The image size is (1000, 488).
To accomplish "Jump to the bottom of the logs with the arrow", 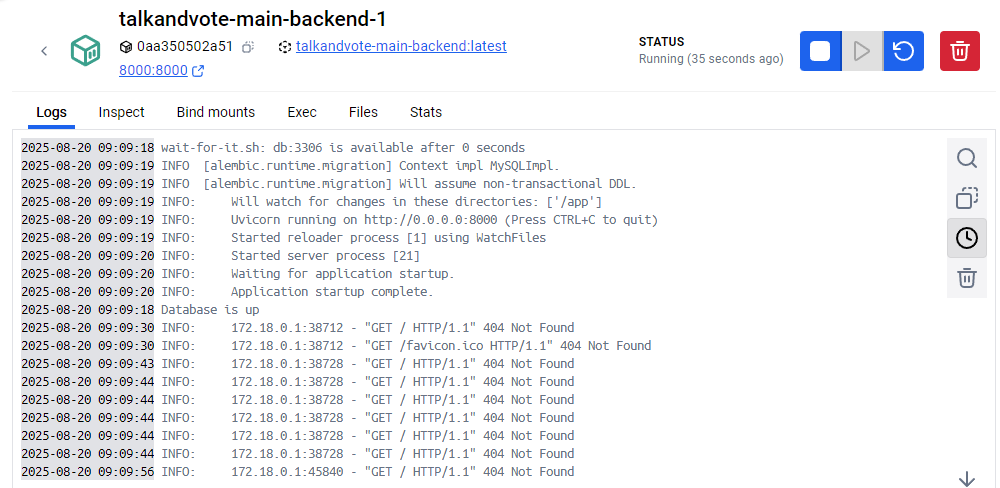I will (967, 478).
